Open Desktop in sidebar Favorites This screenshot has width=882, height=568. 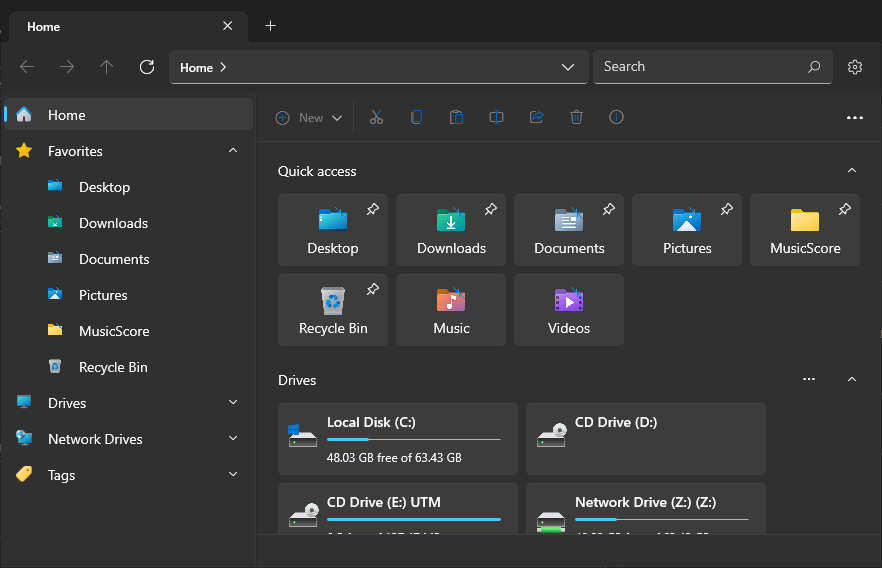[x=128, y=187]
